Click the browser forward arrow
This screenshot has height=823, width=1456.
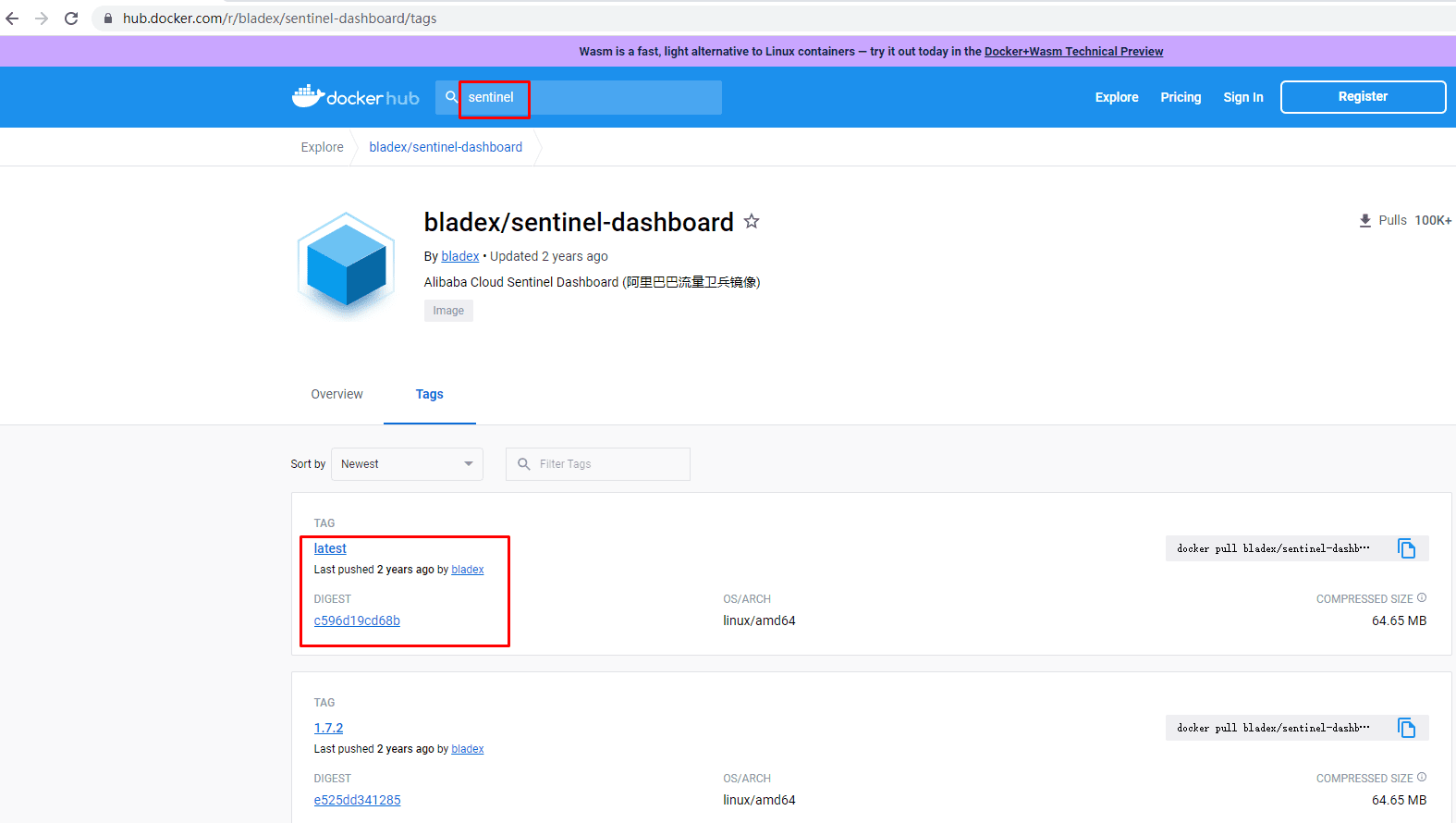[x=42, y=18]
